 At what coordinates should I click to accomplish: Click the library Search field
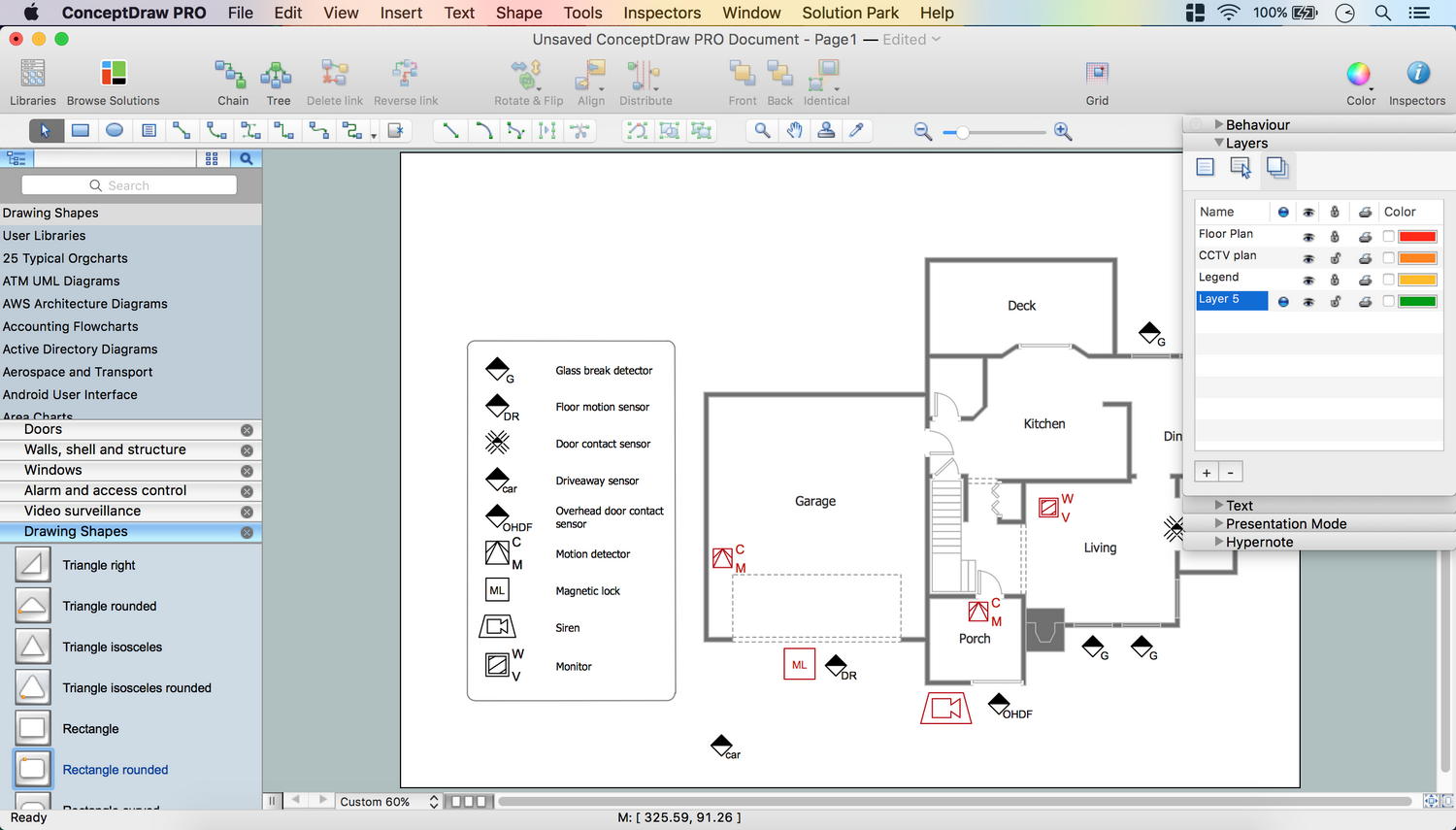click(x=129, y=185)
